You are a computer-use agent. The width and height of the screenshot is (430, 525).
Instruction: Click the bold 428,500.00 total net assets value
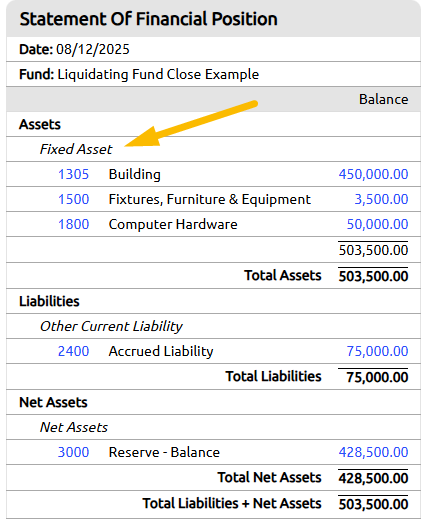[x=373, y=478]
